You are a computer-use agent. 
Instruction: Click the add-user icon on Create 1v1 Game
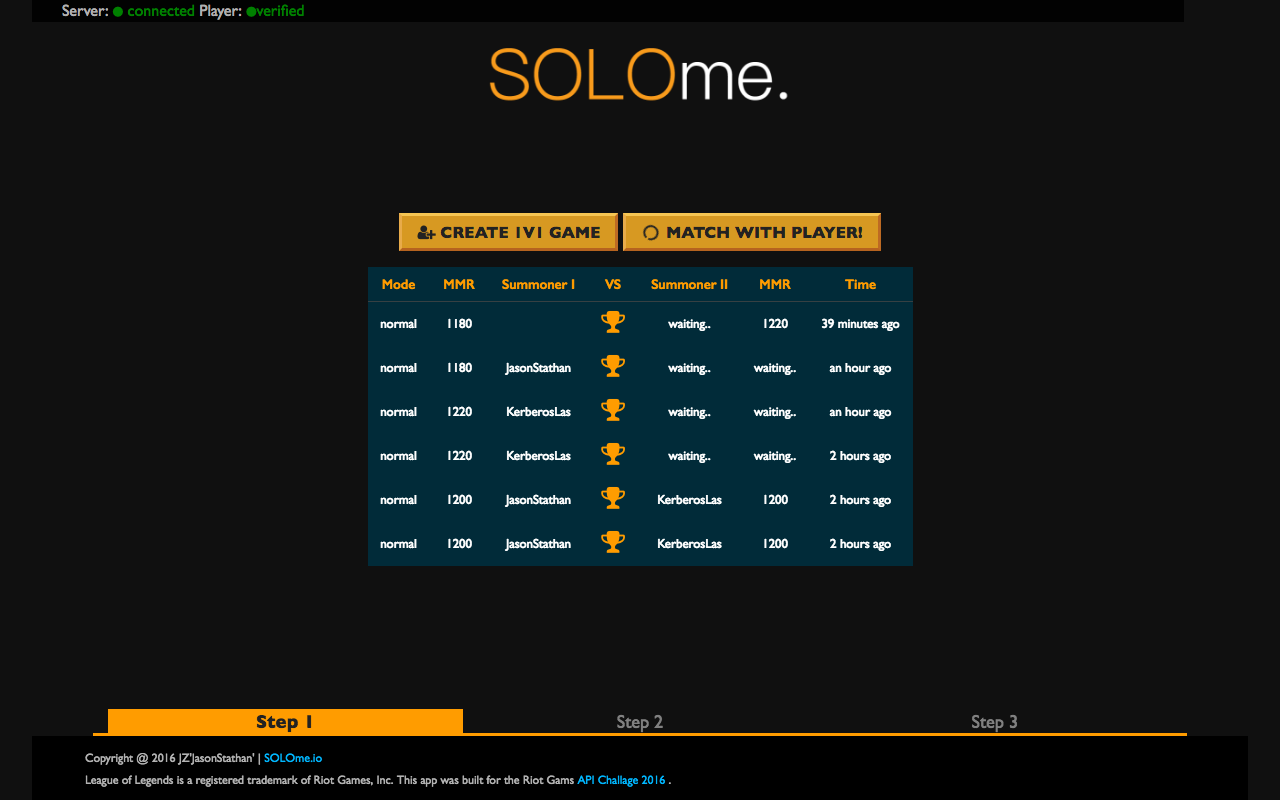coord(426,232)
